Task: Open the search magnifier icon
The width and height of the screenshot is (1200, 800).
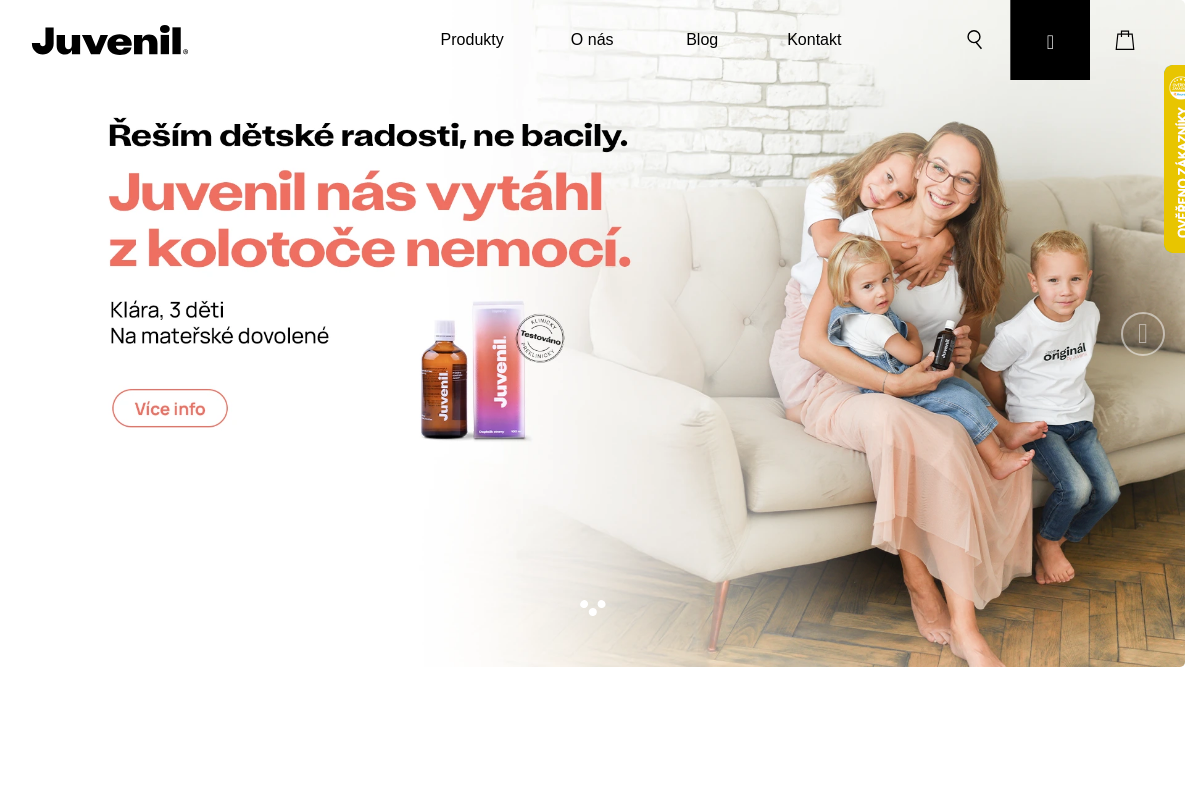Action: pyautogui.click(x=975, y=40)
